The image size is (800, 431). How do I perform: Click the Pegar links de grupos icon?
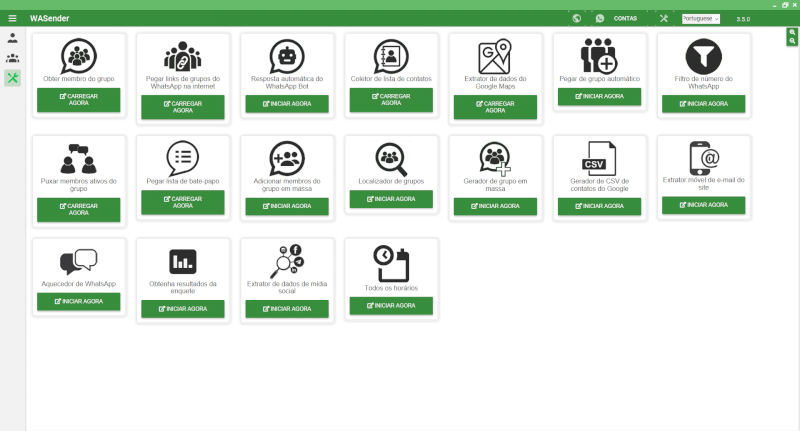tap(183, 56)
